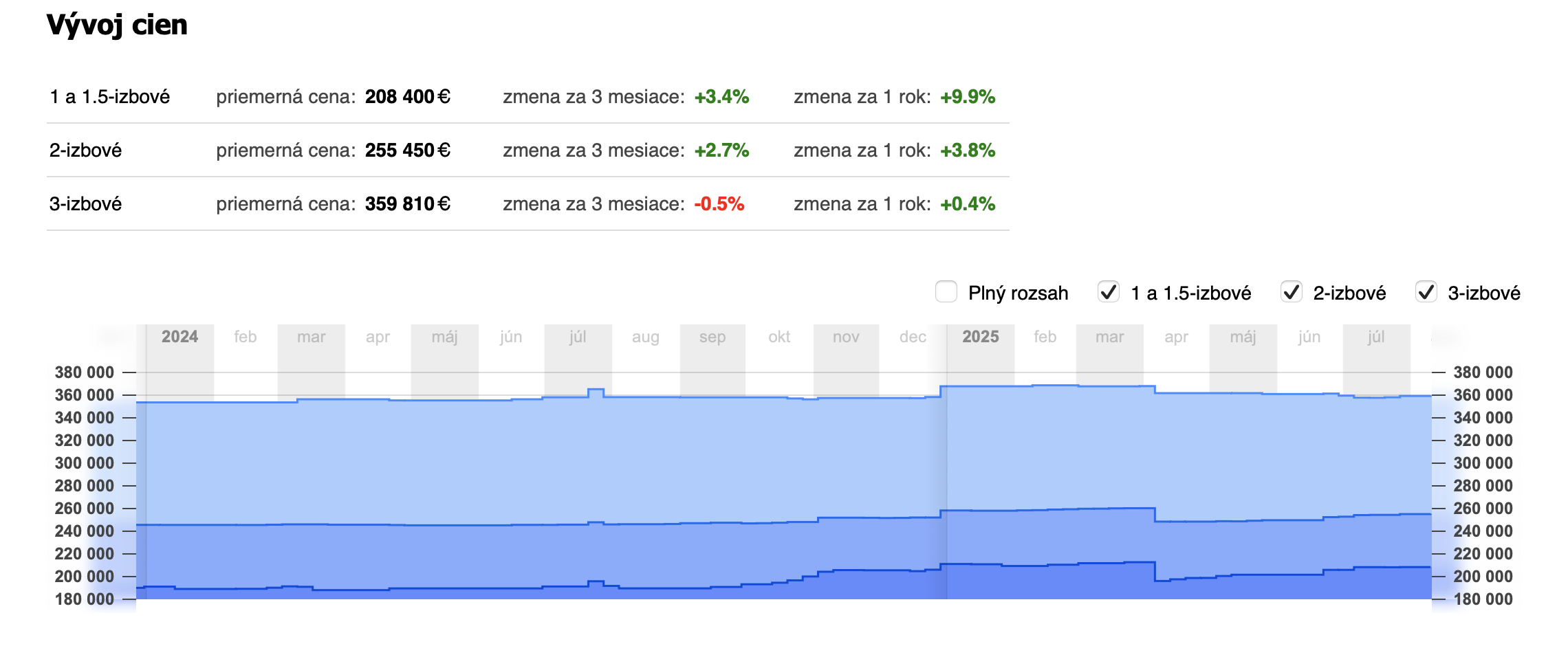Click the 2024 year label on timeline
1568x668 pixels.
tap(179, 337)
